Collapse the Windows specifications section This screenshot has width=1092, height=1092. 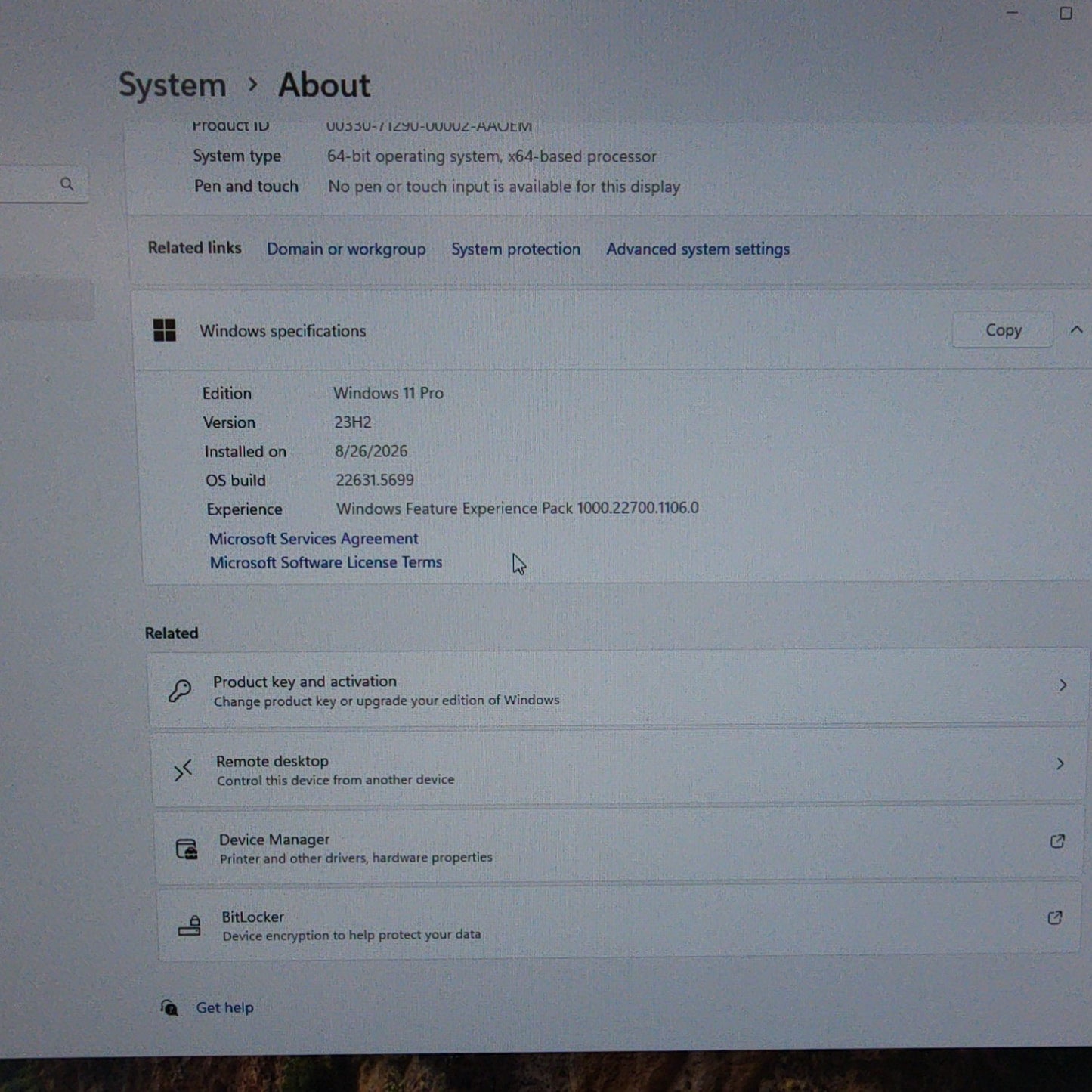[1076, 329]
